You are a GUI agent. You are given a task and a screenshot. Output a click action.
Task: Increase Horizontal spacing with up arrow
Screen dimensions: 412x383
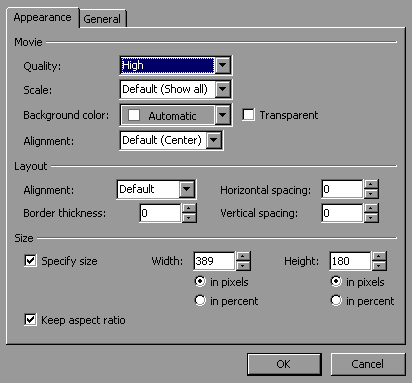(371, 185)
